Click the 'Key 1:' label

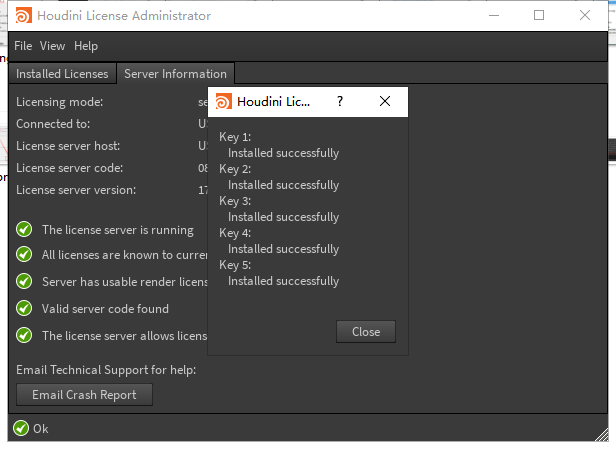point(235,137)
